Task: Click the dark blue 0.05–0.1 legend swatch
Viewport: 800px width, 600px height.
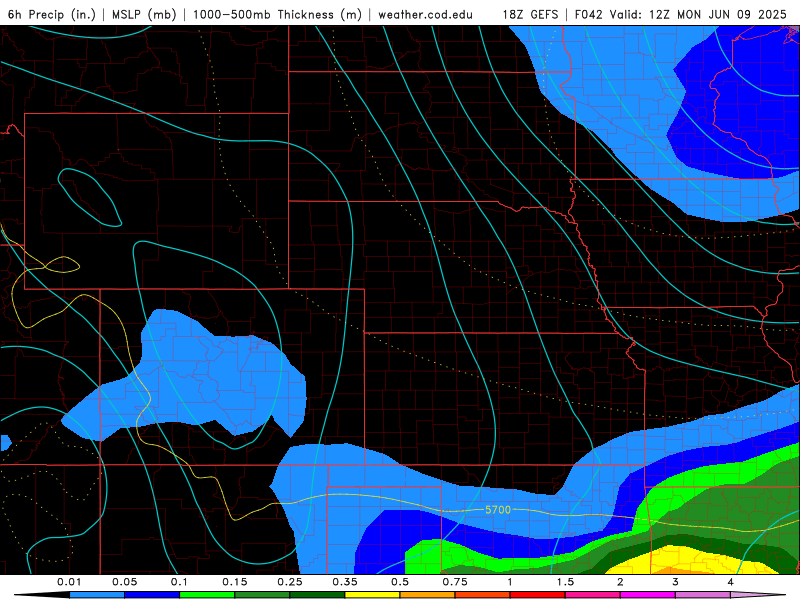Action: 152,595
